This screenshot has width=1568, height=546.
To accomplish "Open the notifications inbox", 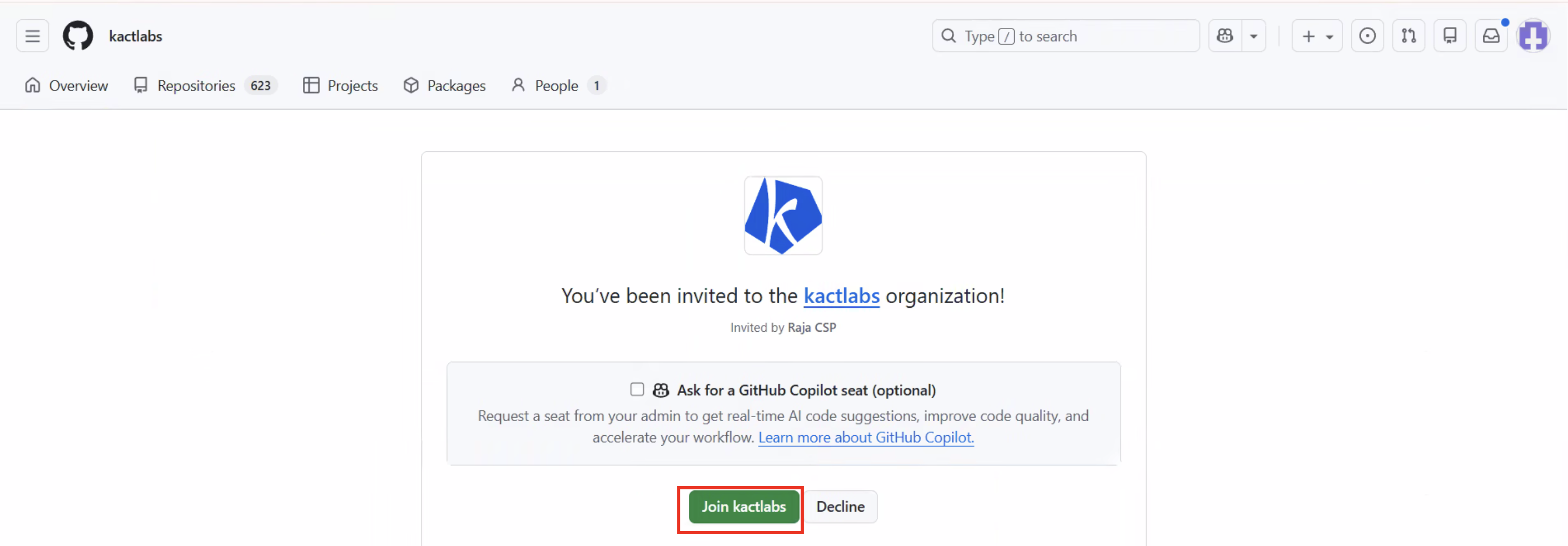I will pos(1491,36).
